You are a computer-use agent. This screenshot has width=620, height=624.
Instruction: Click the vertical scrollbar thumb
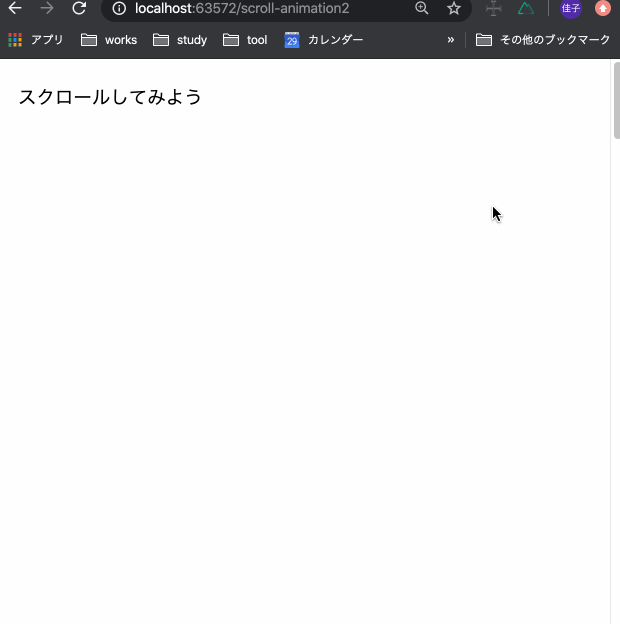pyautogui.click(x=616, y=101)
